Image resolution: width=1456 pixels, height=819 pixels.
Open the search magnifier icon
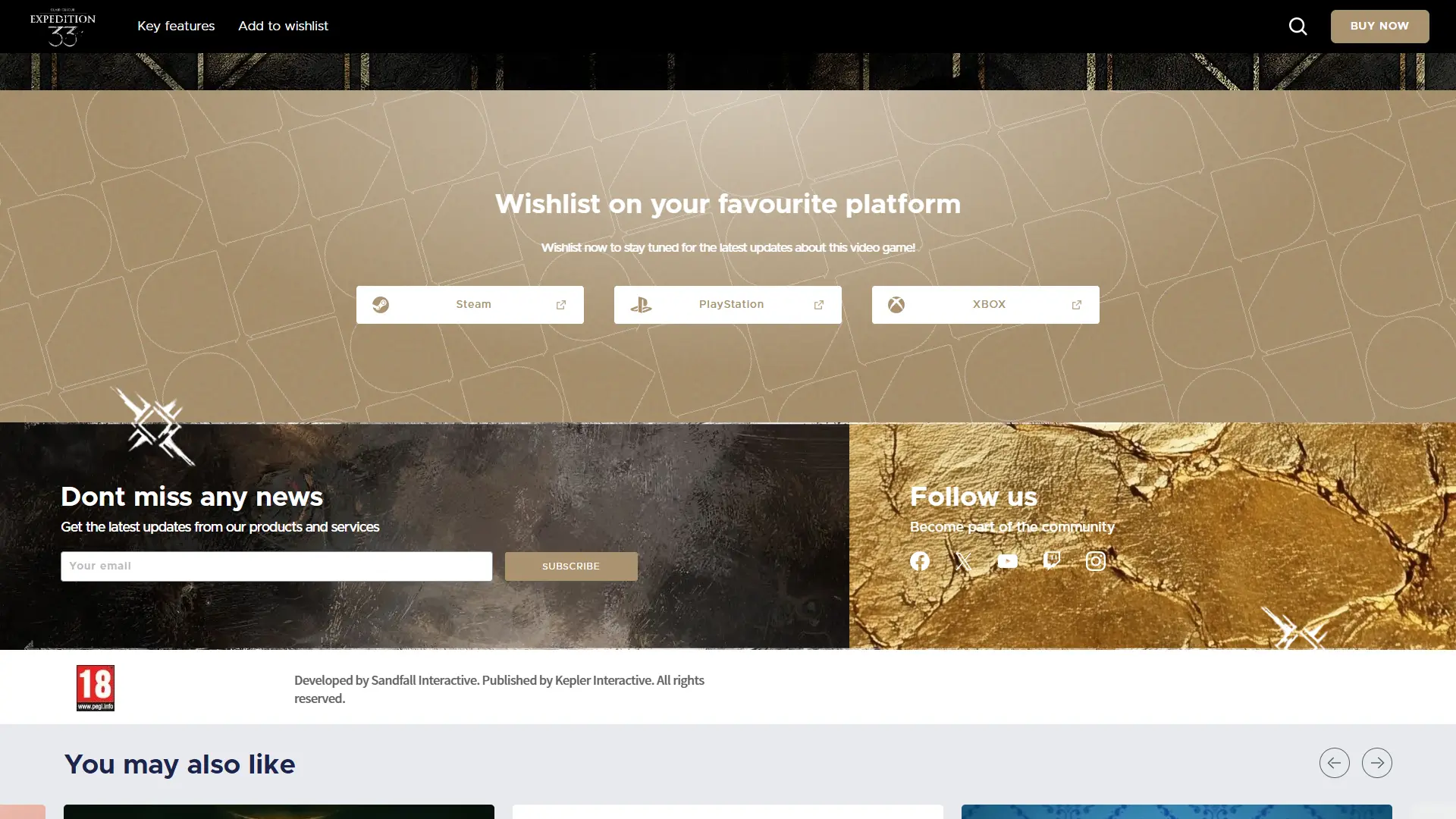[1298, 27]
